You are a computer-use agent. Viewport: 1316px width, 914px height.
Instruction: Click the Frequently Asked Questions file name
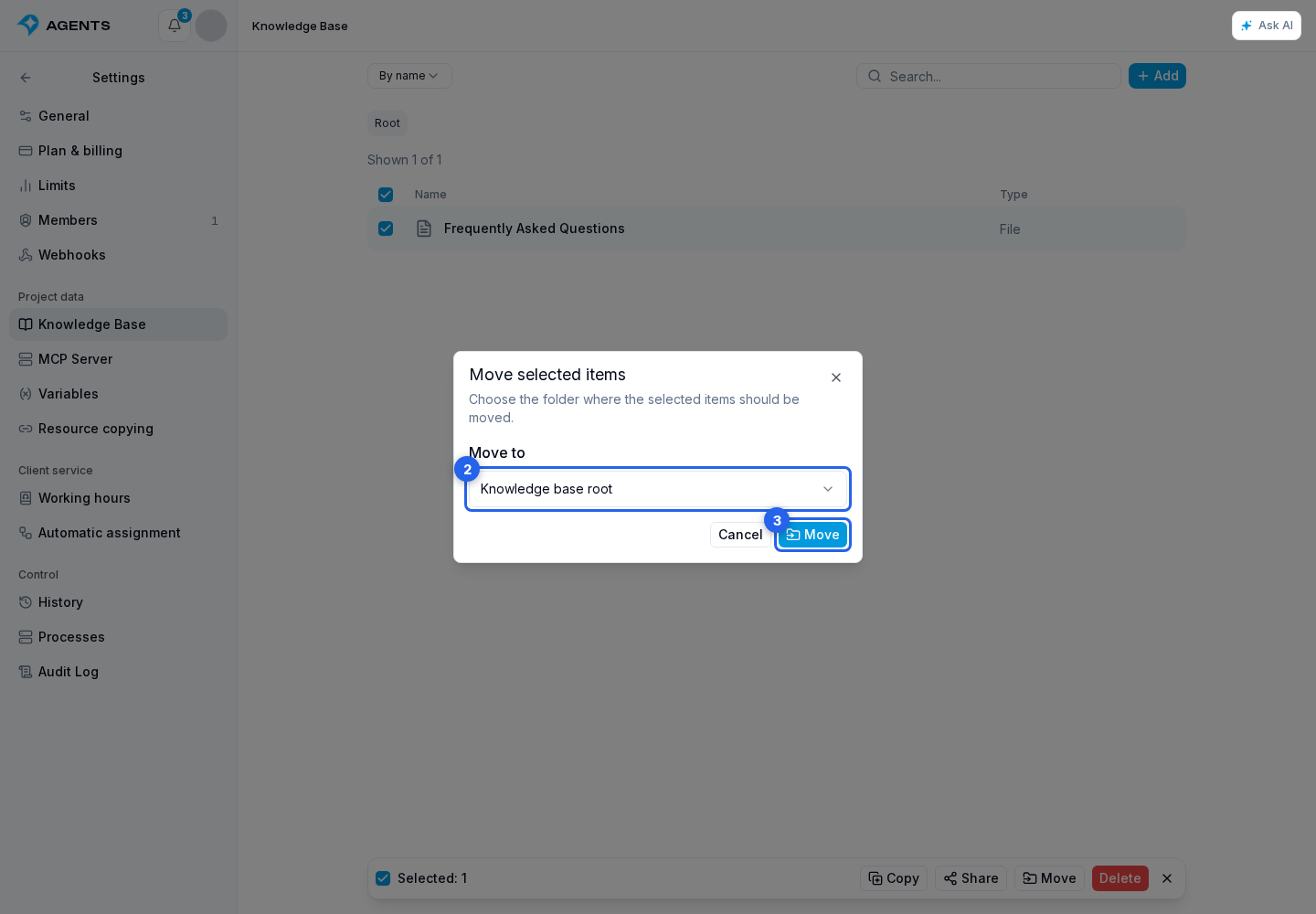[x=535, y=228]
